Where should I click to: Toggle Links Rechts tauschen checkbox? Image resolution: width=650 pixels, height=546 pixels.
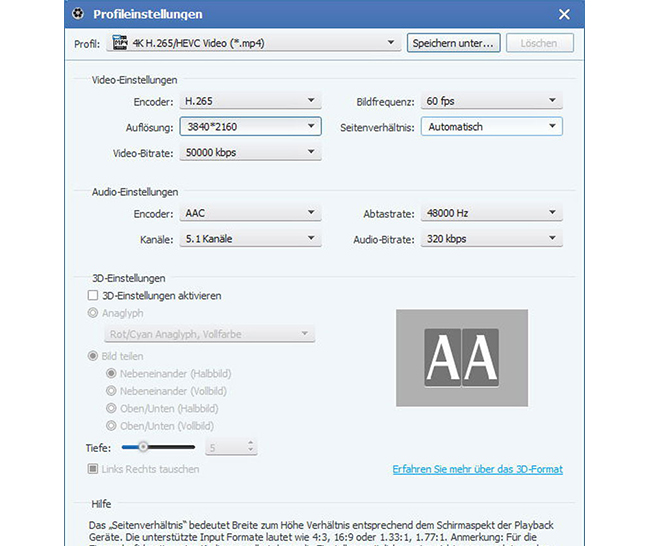point(93,469)
